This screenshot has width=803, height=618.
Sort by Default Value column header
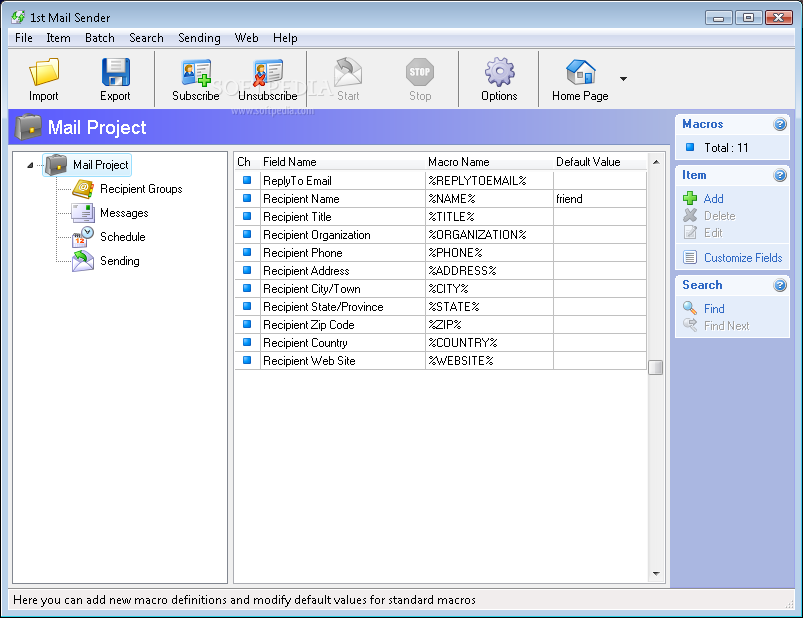[x=600, y=162]
